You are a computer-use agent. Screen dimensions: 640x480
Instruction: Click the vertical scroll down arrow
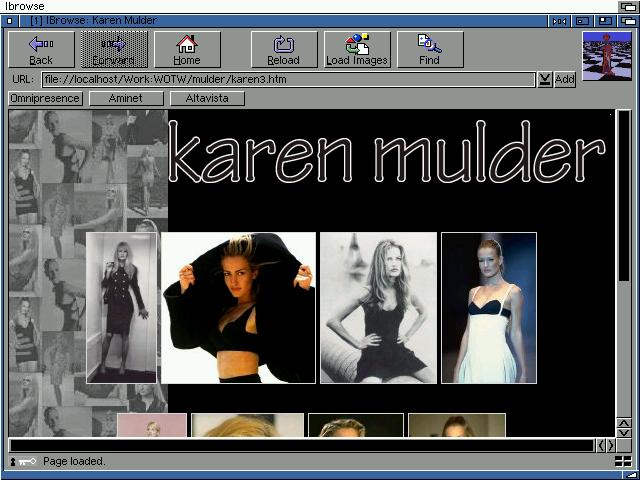tap(624, 433)
